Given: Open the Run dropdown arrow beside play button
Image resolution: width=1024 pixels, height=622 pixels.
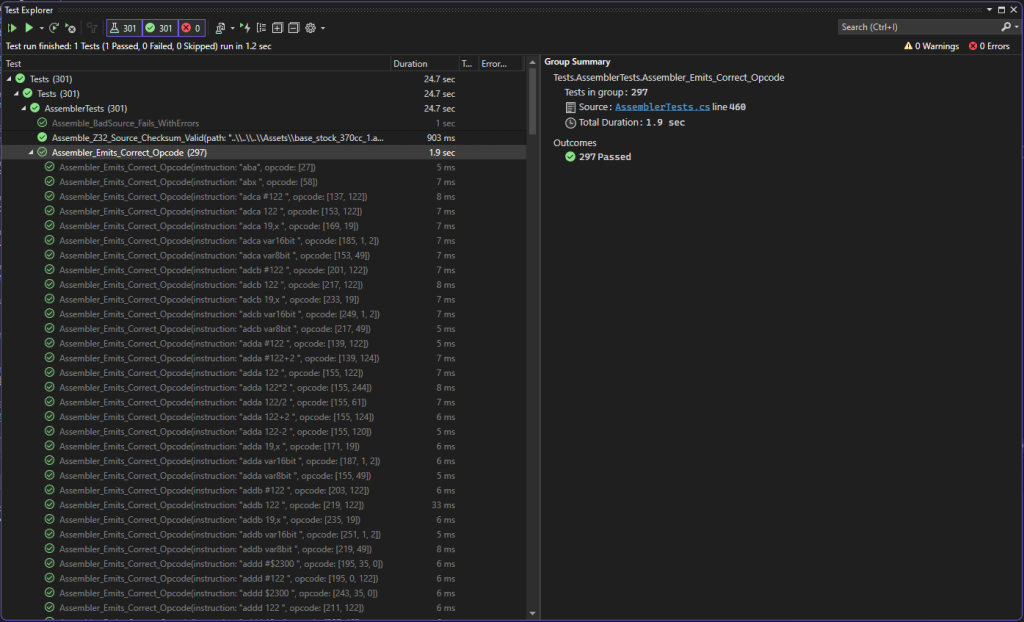Looking at the screenshot, I should (x=41, y=28).
